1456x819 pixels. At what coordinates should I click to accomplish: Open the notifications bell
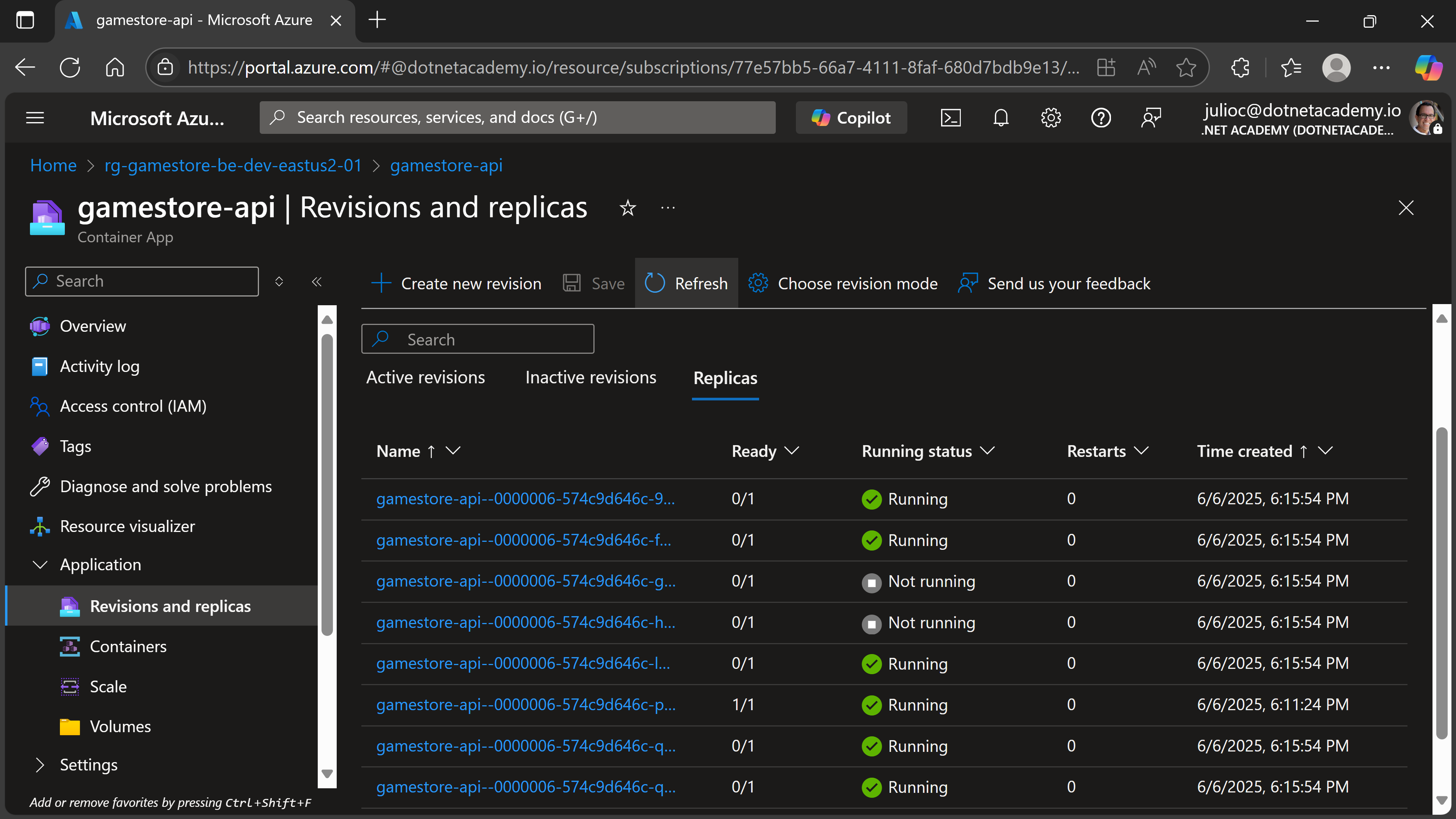(1001, 118)
